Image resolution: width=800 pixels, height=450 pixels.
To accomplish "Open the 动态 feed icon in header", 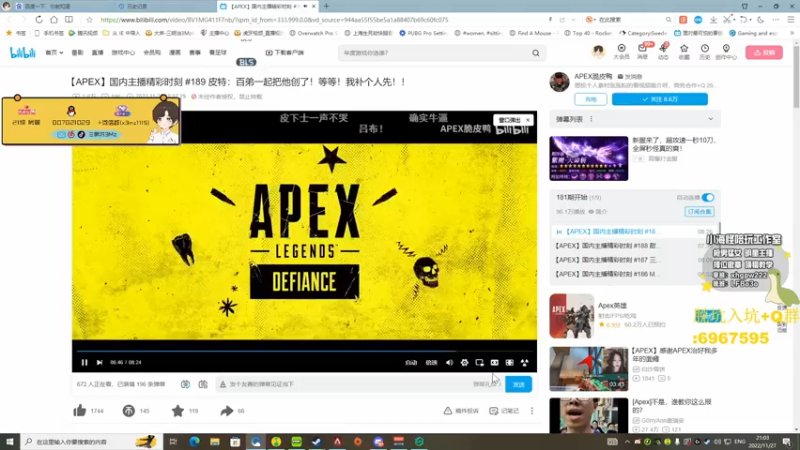I will (x=663, y=52).
